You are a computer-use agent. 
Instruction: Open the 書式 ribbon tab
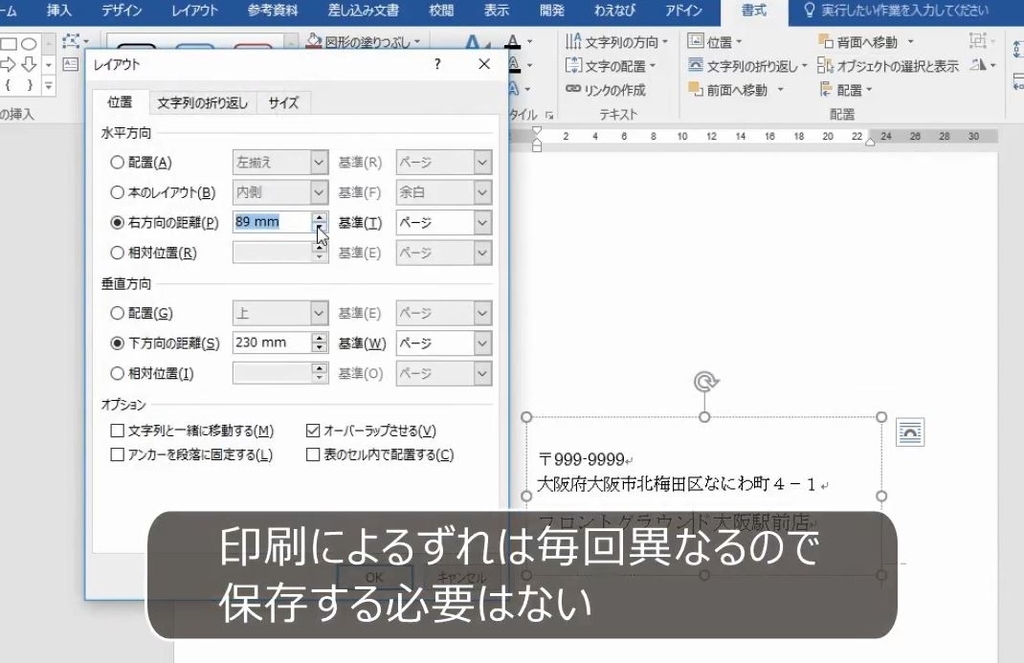coord(754,10)
